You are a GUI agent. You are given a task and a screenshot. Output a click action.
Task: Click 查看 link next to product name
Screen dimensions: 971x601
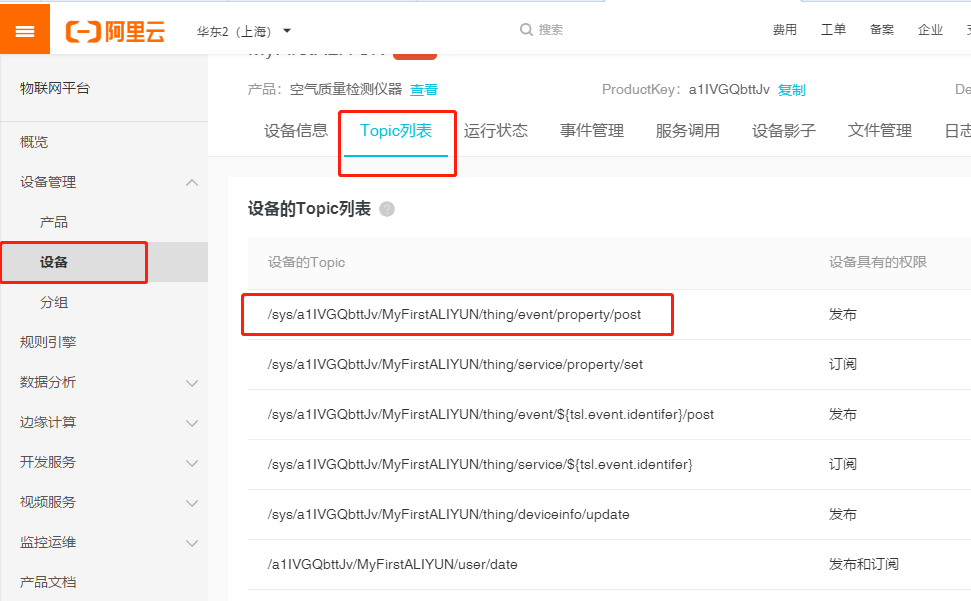click(x=424, y=90)
